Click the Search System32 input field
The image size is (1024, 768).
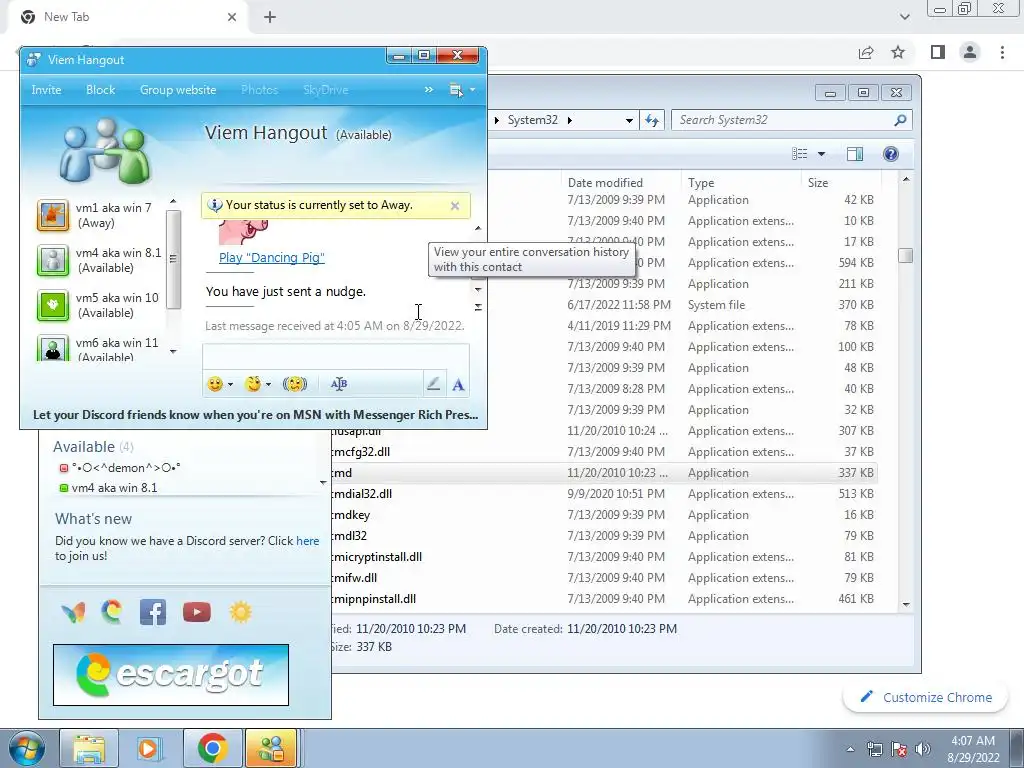(784, 120)
